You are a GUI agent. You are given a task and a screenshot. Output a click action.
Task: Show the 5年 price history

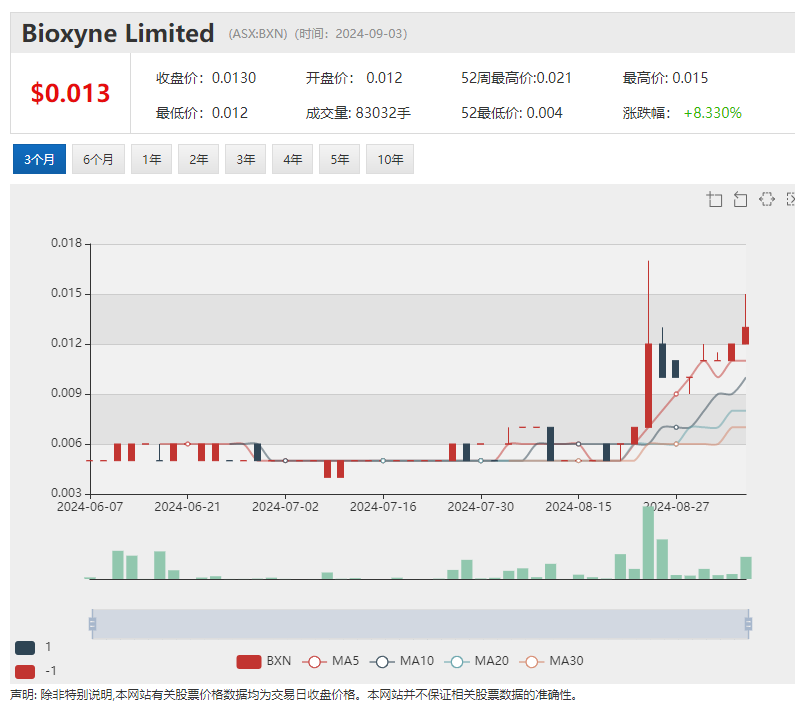(339, 159)
